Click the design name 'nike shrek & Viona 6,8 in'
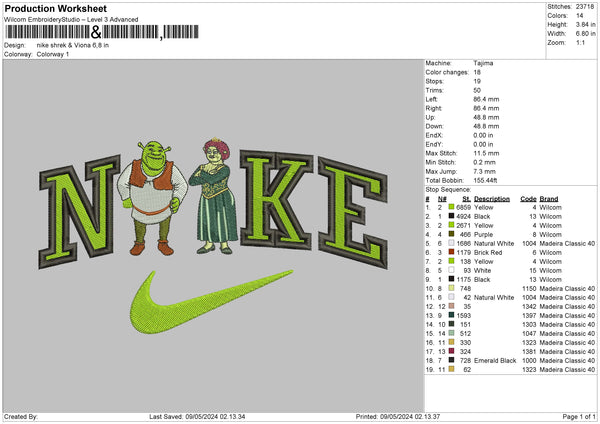Image resolution: width=600 pixels, height=424 pixels. point(73,45)
